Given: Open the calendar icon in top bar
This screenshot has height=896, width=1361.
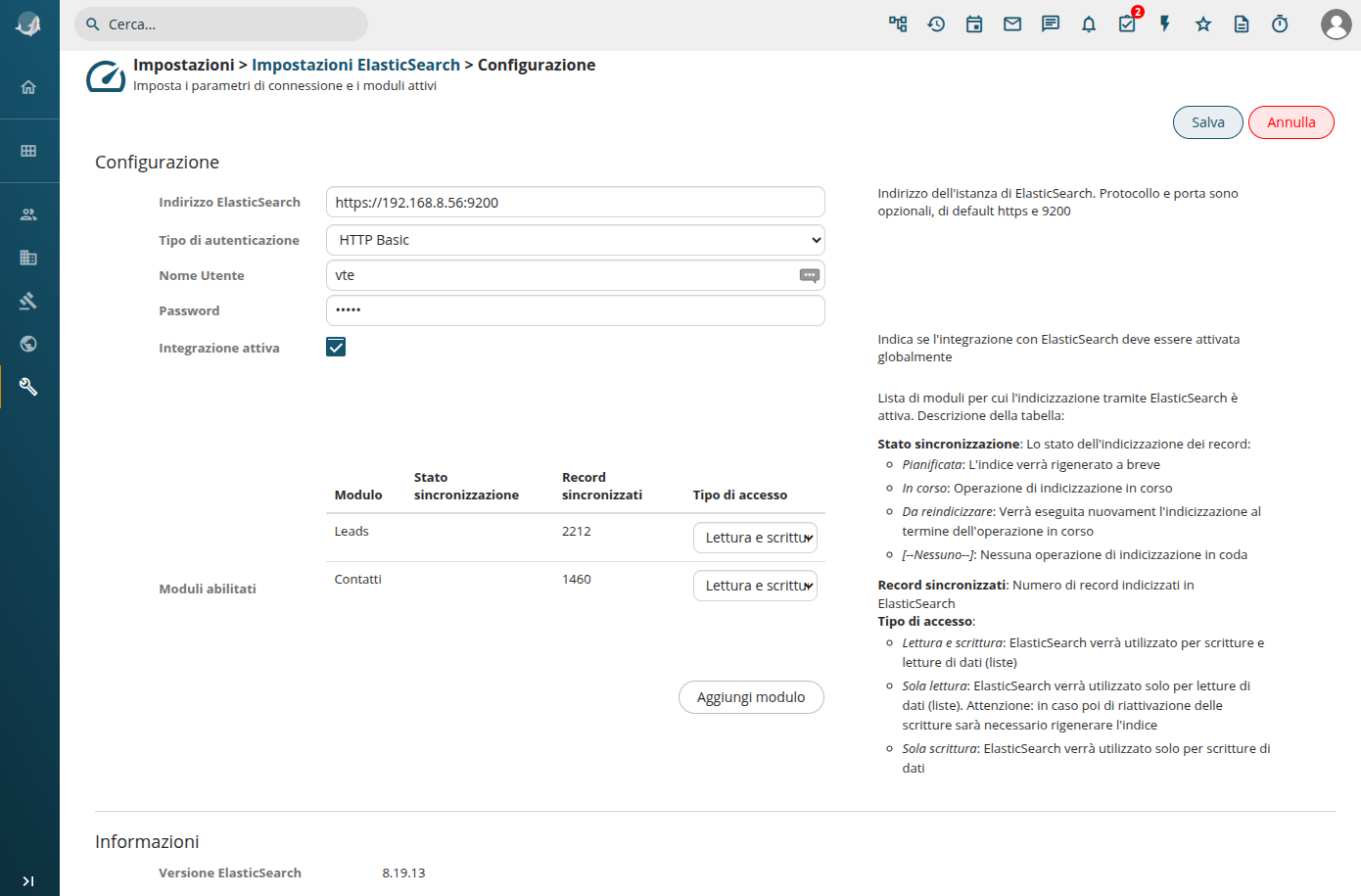Looking at the screenshot, I should [x=974, y=24].
